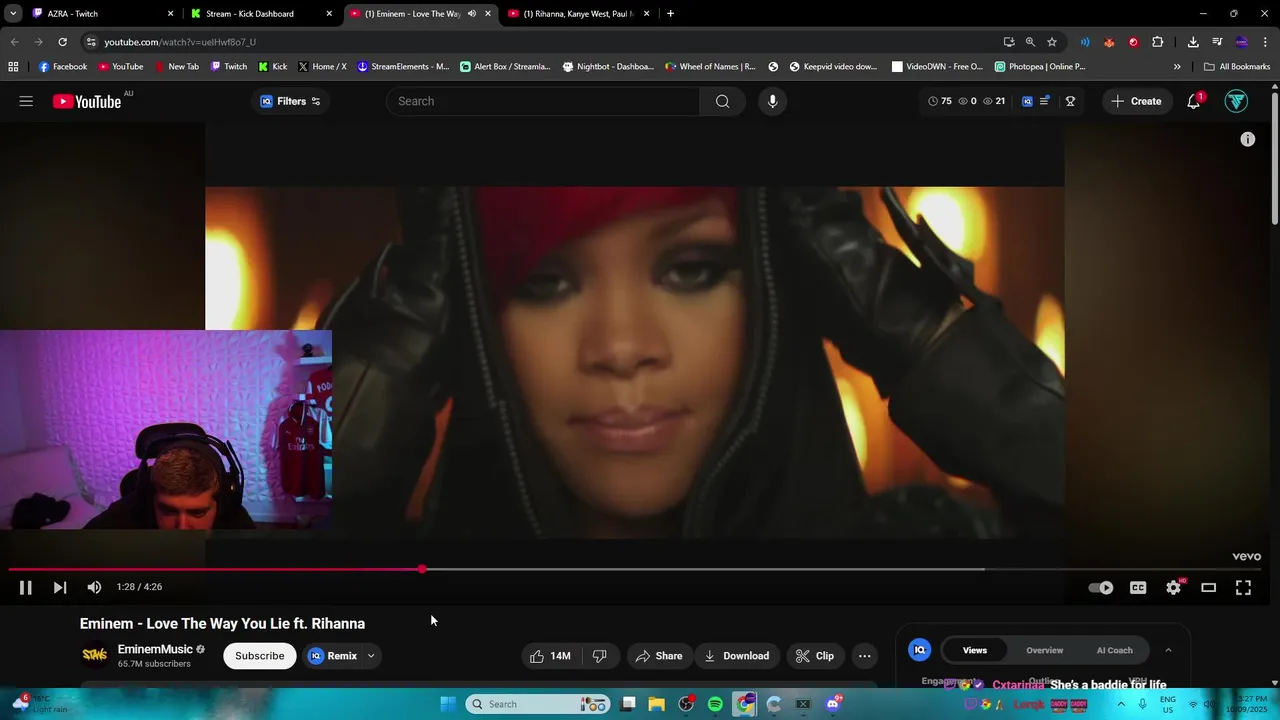Open the video info card icon

[x=1248, y=140]
